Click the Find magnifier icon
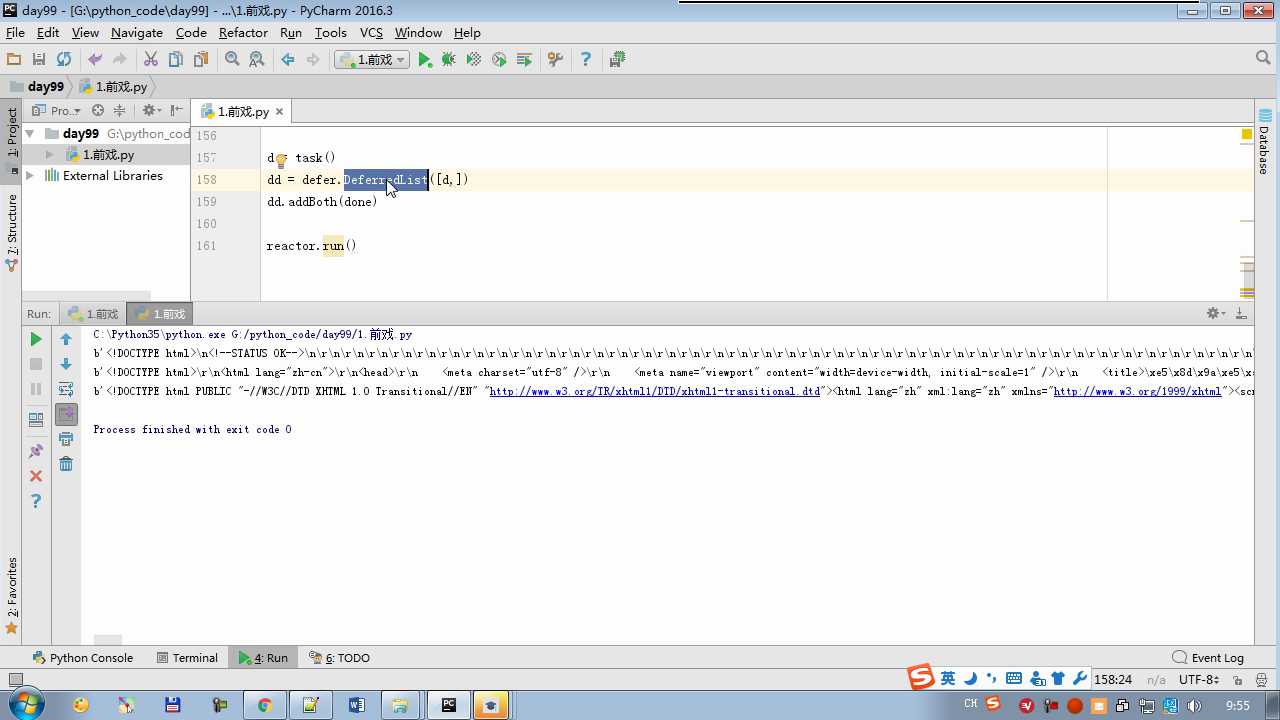This screenshot has width=1280, height=720. point(232,60)
